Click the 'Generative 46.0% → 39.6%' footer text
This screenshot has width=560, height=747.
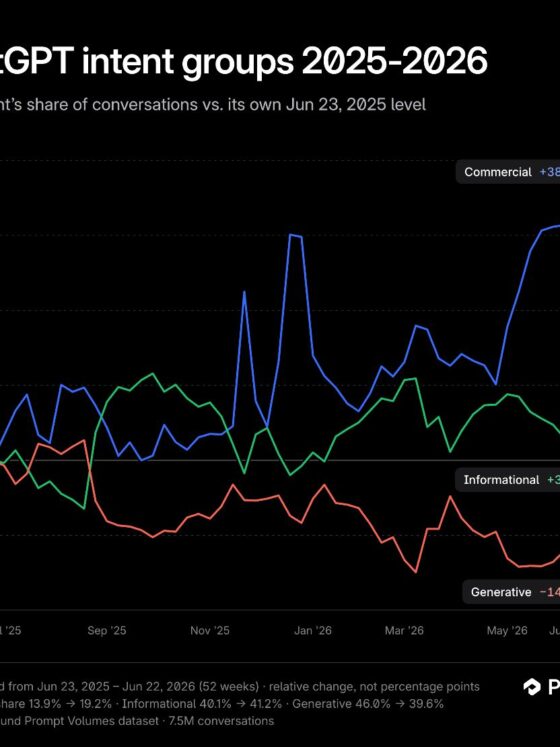tap(368, 704)
